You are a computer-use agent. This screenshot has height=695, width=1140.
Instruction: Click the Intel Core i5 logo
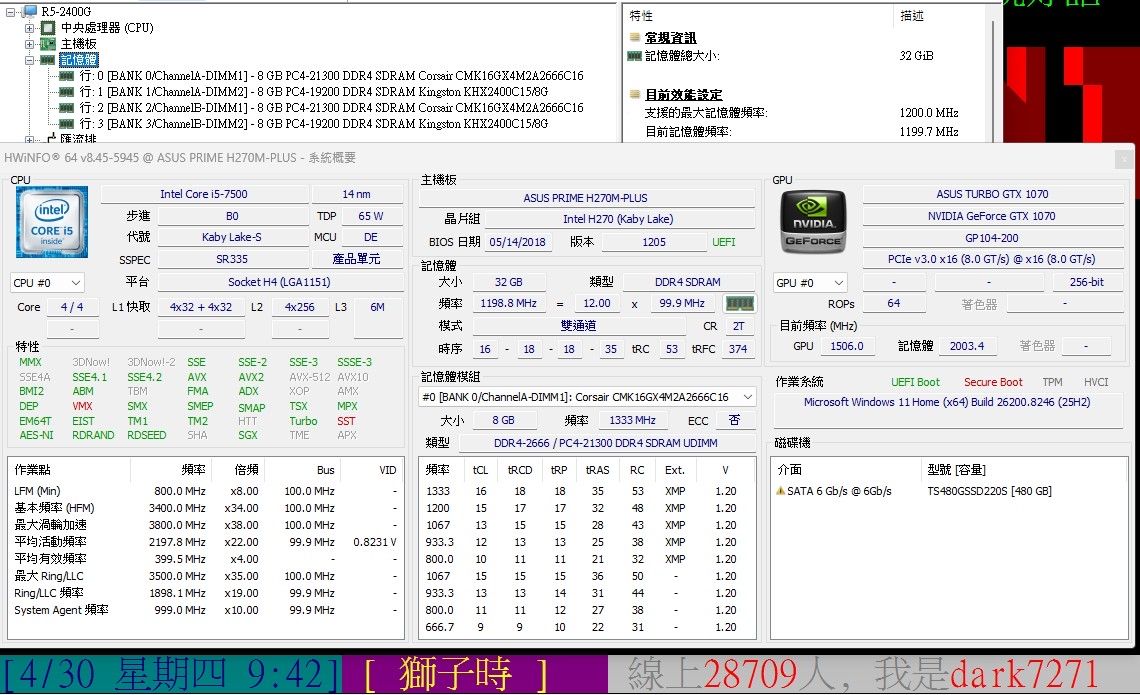click(x=52, y=222)
